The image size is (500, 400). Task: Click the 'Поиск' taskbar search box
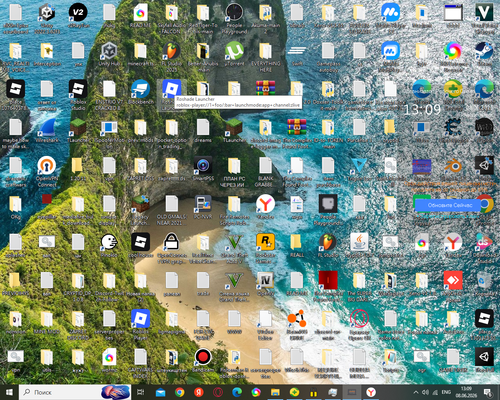(75, 392)
